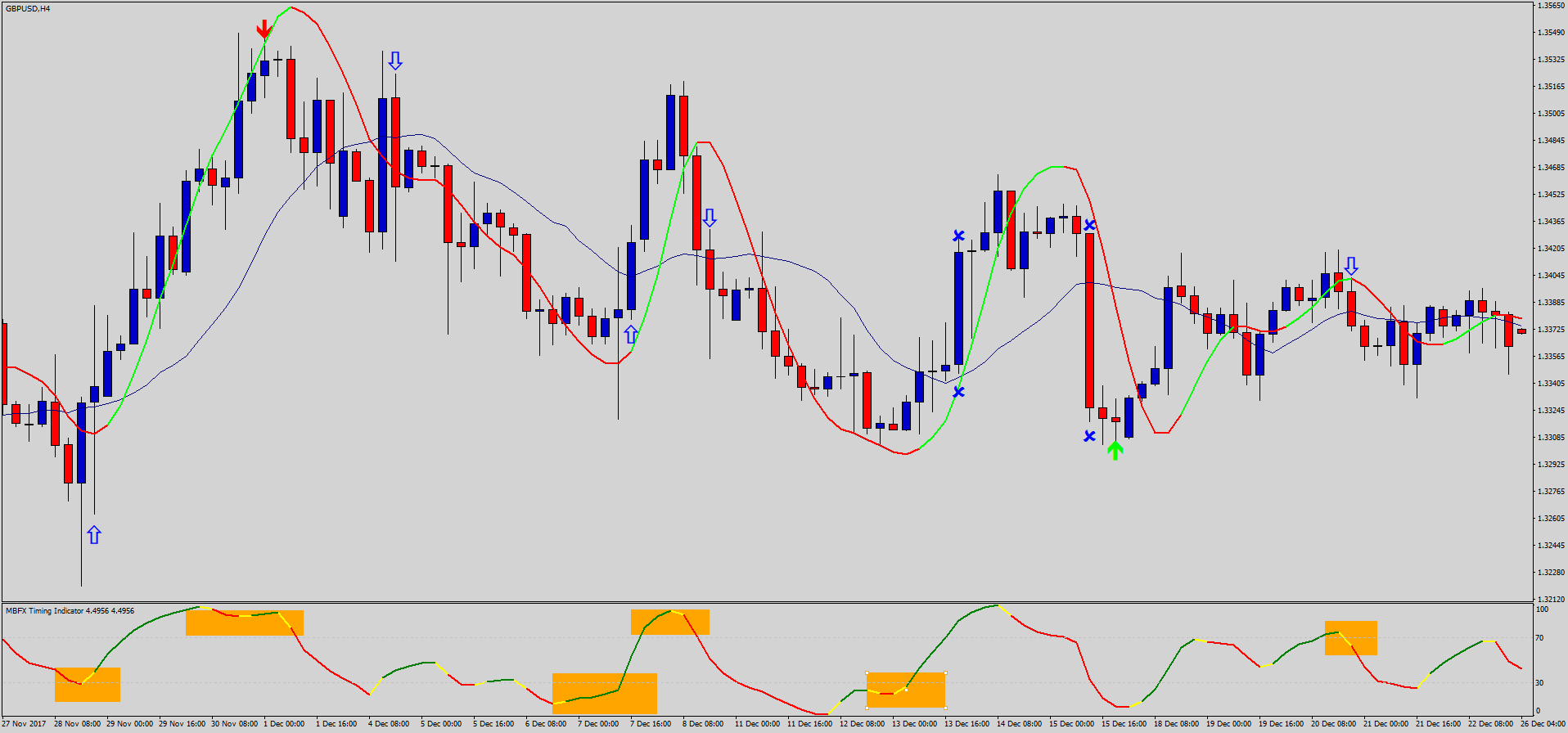Click the 30 Nov 08:00 time label
This screenshot has height=733, width=1568.
pos(235,724)
